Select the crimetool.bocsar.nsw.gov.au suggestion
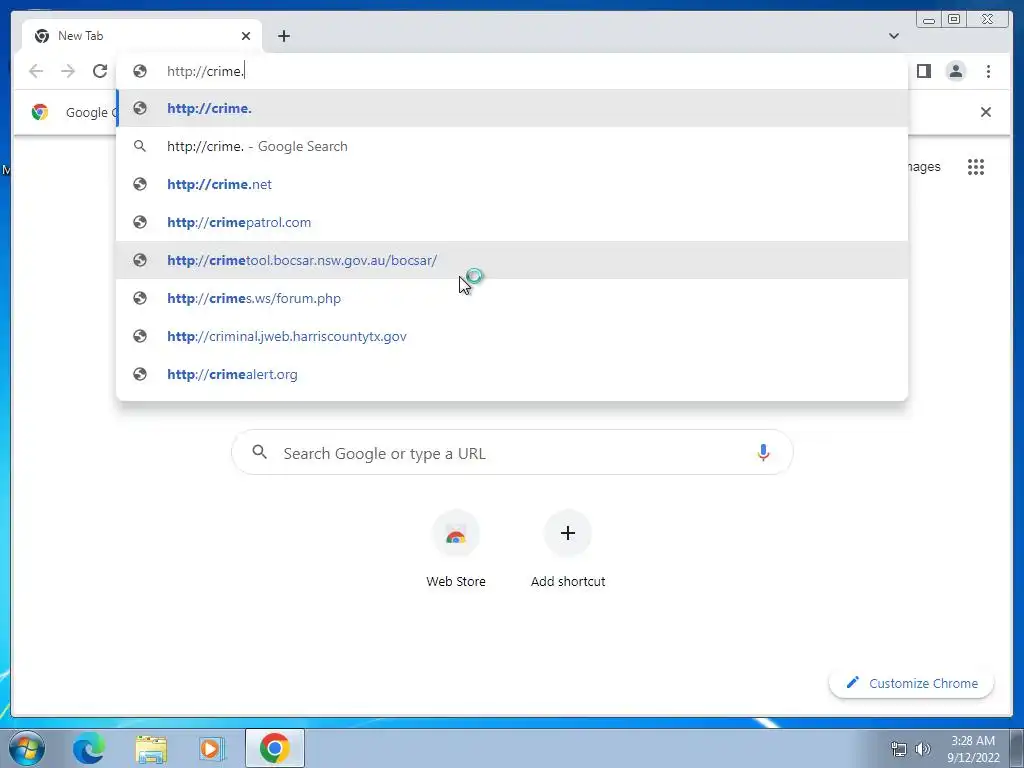This screenshot has width=1024, height=768. (x=512, y=260)
